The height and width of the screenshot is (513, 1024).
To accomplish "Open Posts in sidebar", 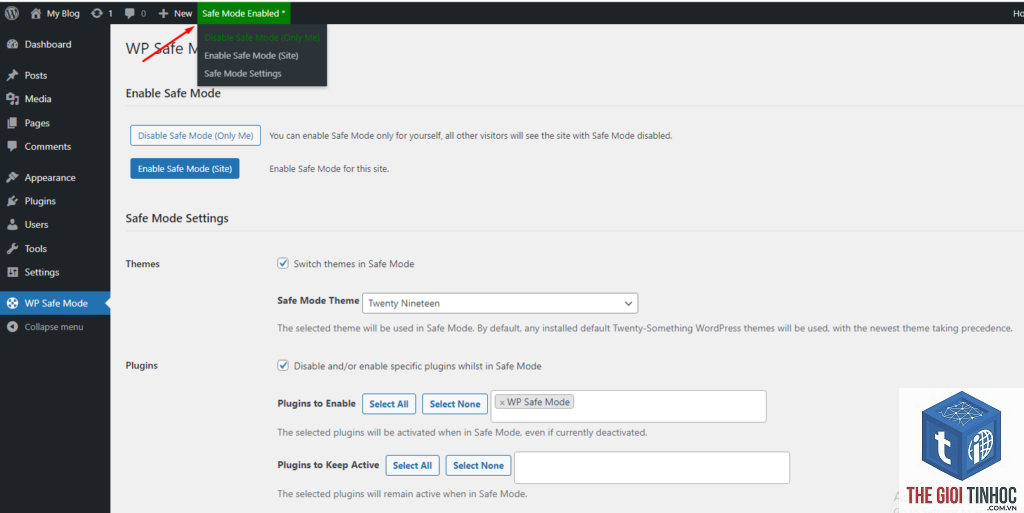I will point(36,75).
